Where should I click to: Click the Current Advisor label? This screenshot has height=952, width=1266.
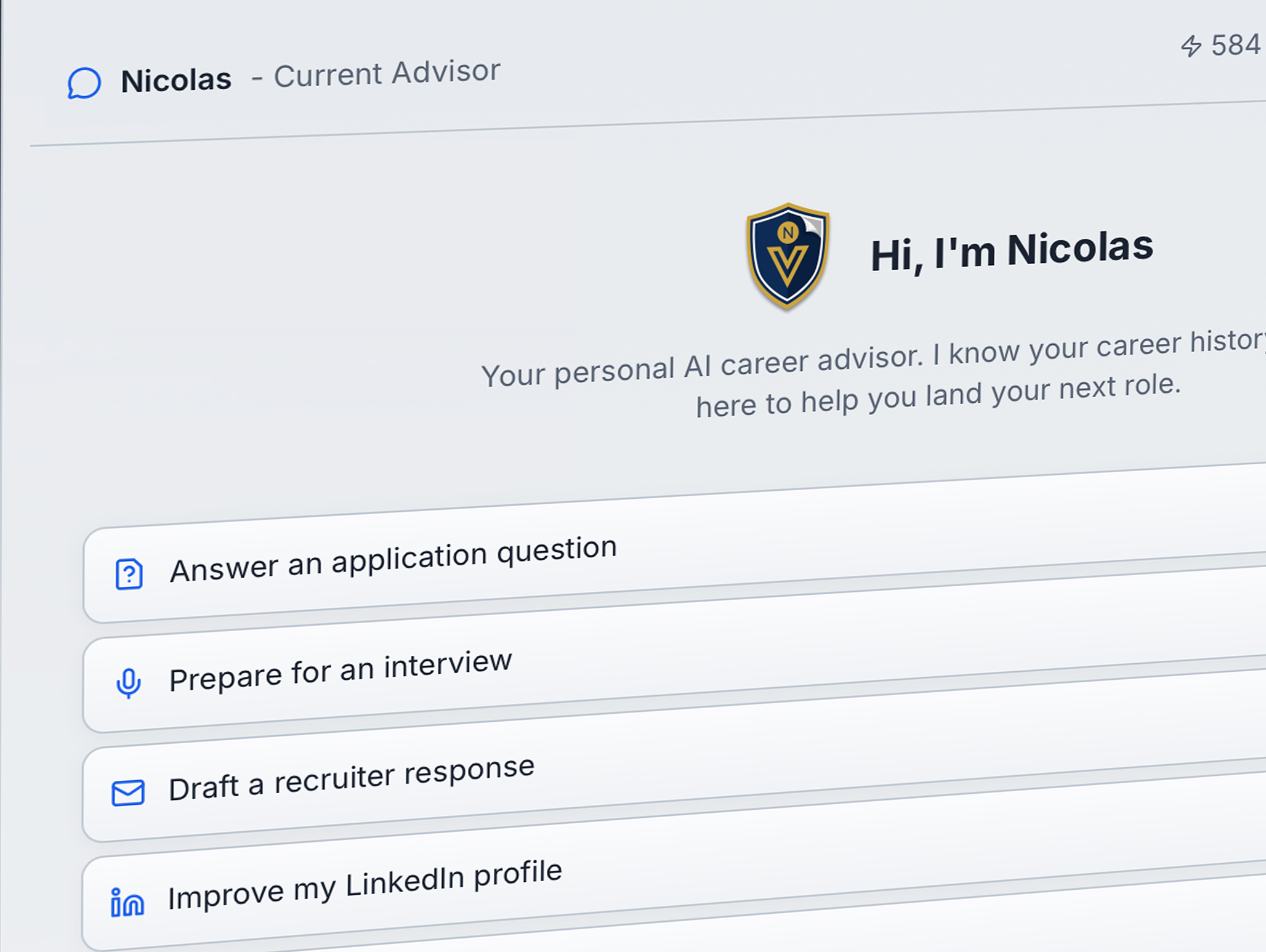(387, 74)
